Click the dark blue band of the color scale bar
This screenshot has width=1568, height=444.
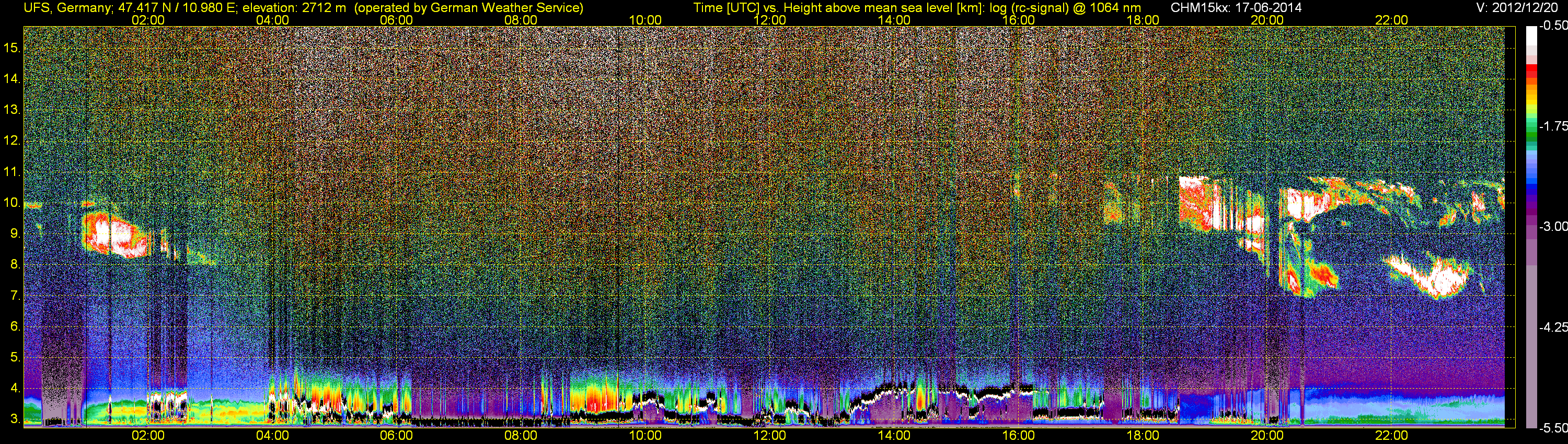(1531, 190)
